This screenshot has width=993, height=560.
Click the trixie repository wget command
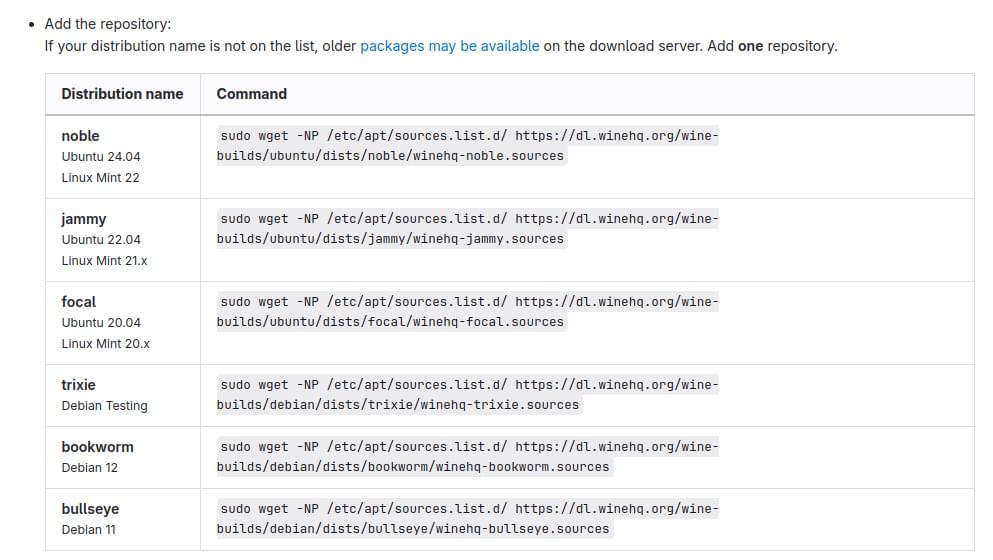(467, 395)
